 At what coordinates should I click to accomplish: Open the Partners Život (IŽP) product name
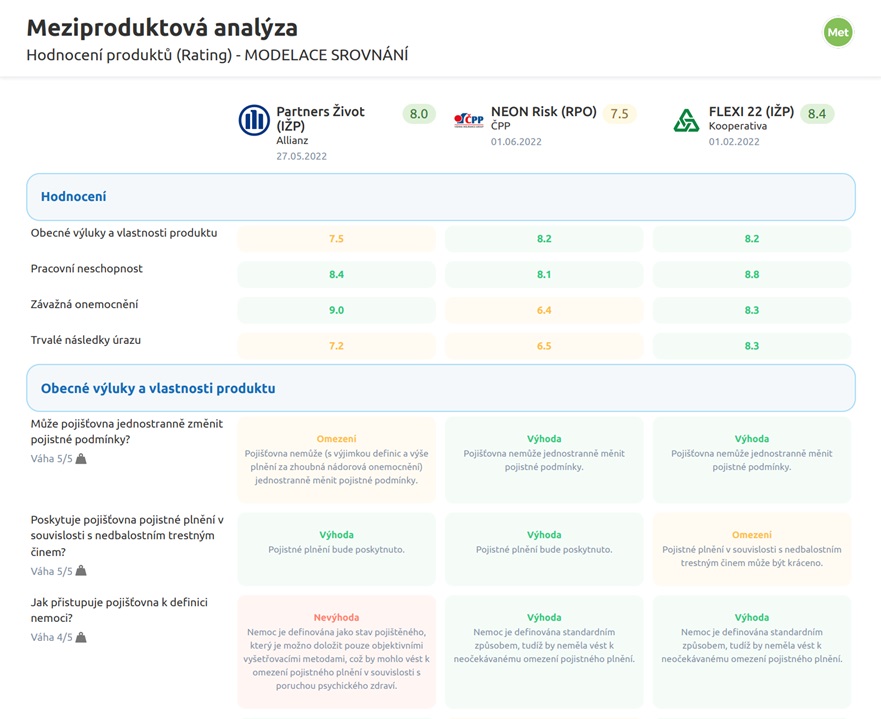pyautogui.click(x=320, y=119)
